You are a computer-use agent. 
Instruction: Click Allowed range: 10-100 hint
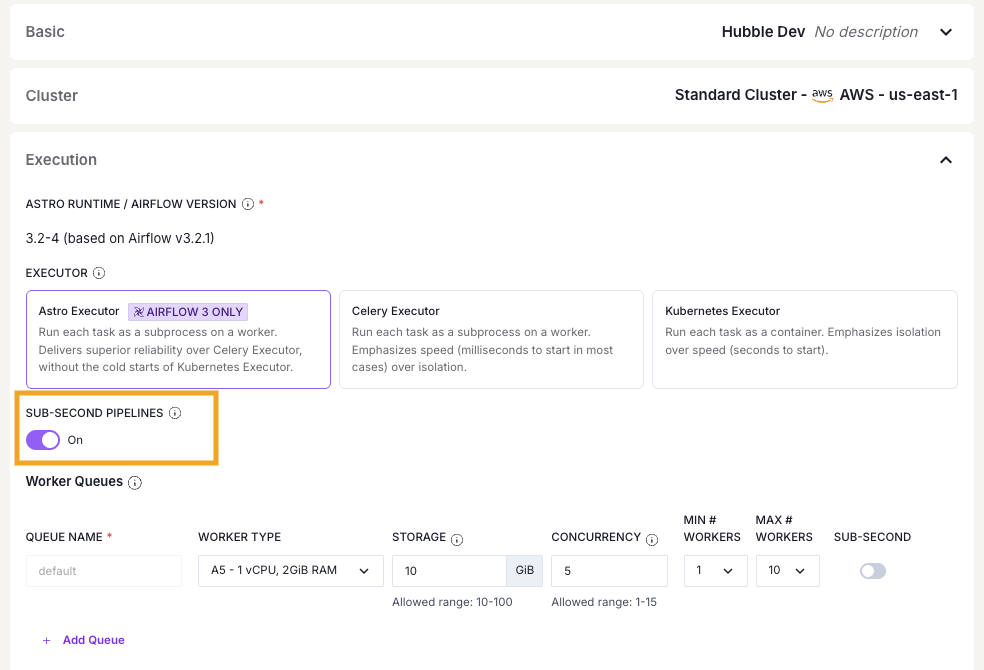click(x=452, y=602)
